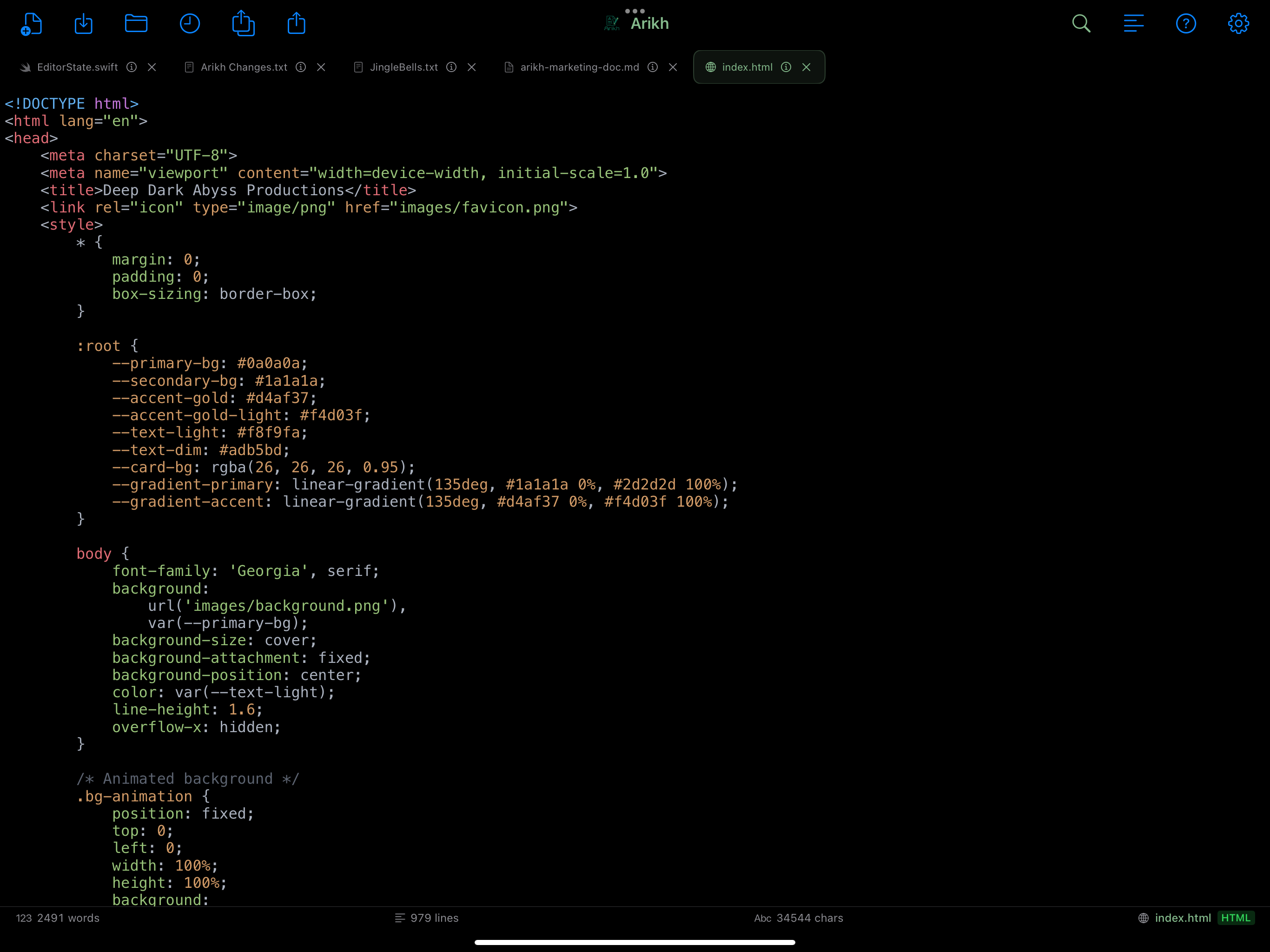Screen dimensions: 1270x952
Task: Select the Arikh Changes.txt tab
Action: (244, 67)
